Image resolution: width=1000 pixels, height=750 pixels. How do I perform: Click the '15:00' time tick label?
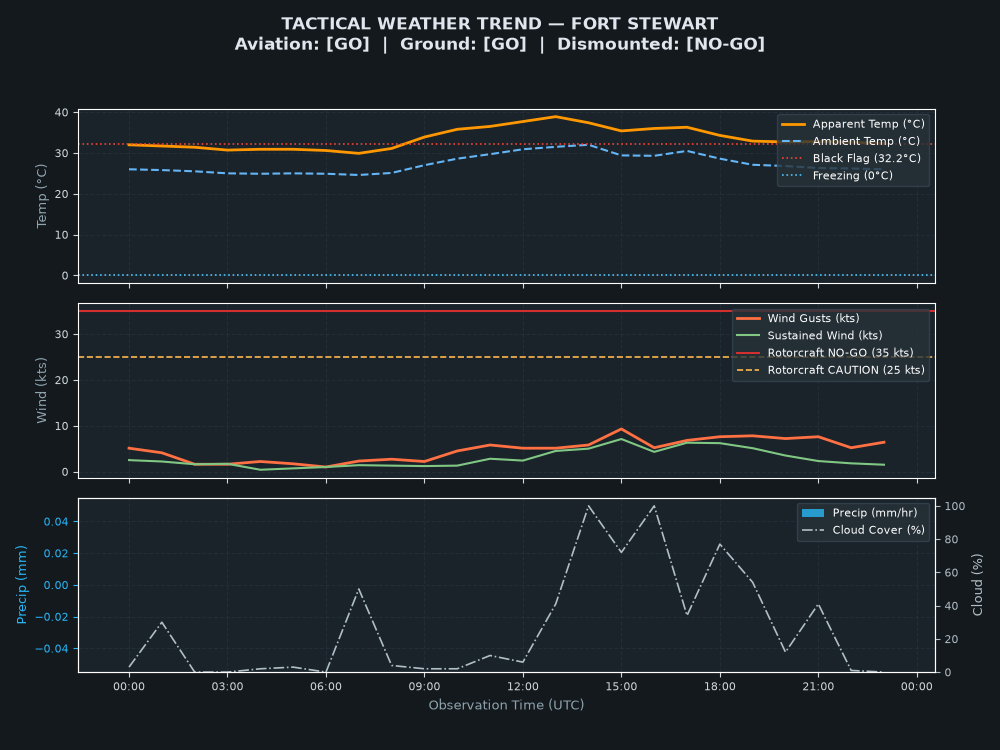pyautogui.click(x=621, y=687)
